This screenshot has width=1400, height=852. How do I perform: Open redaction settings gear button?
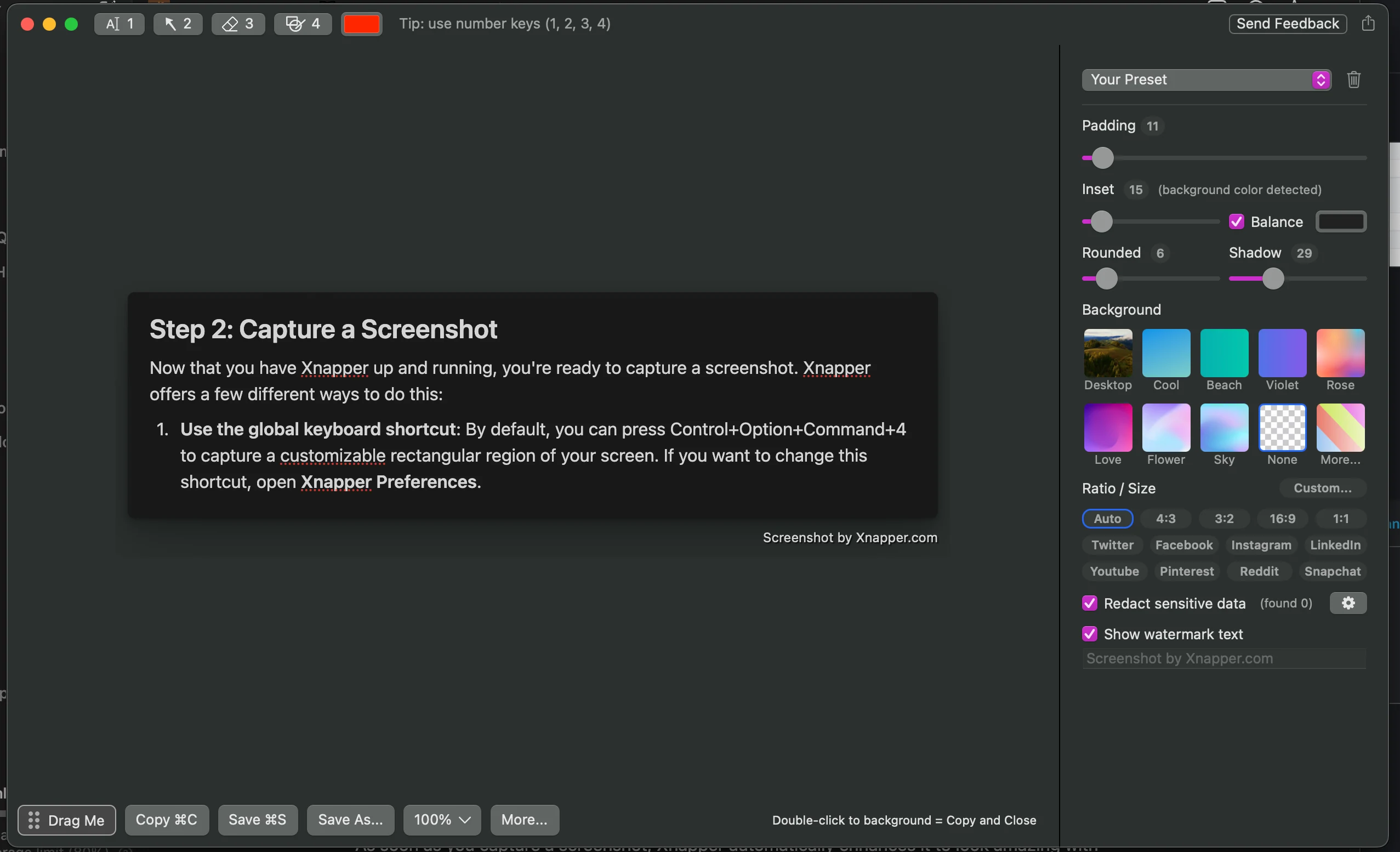click(1348, 603)
